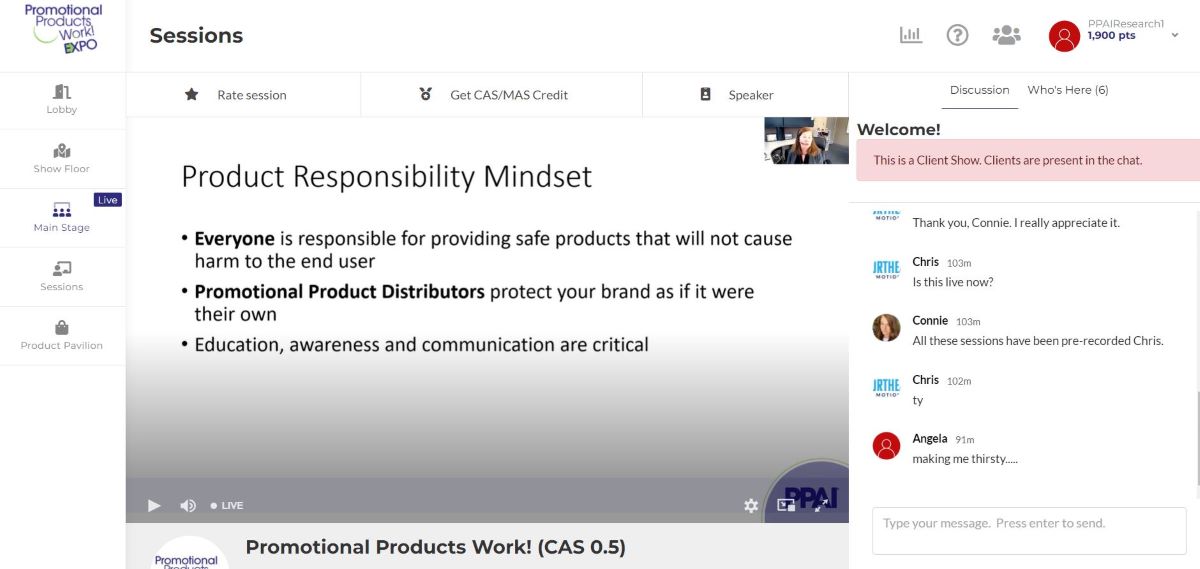Click the chat message input field
The height and width of the screenshot is (569, 1200).
1029,531
